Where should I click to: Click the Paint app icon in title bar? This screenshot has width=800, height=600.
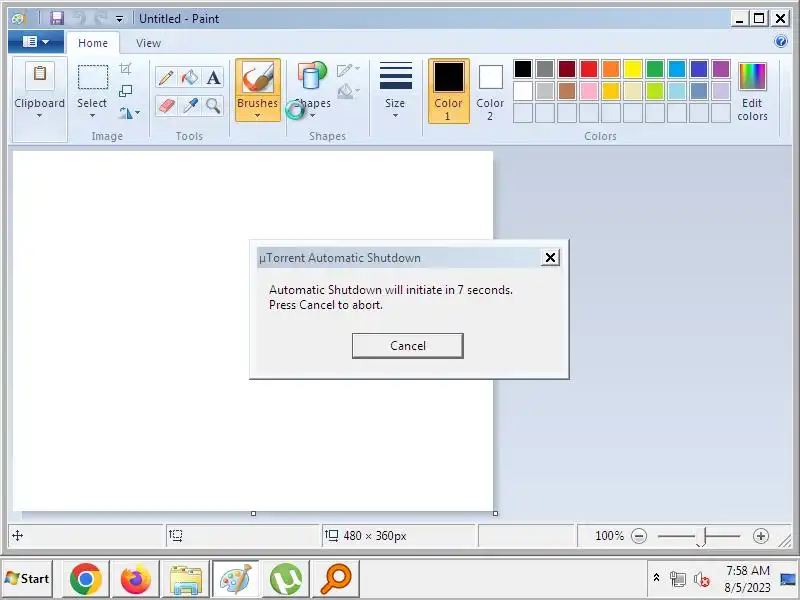18,19
